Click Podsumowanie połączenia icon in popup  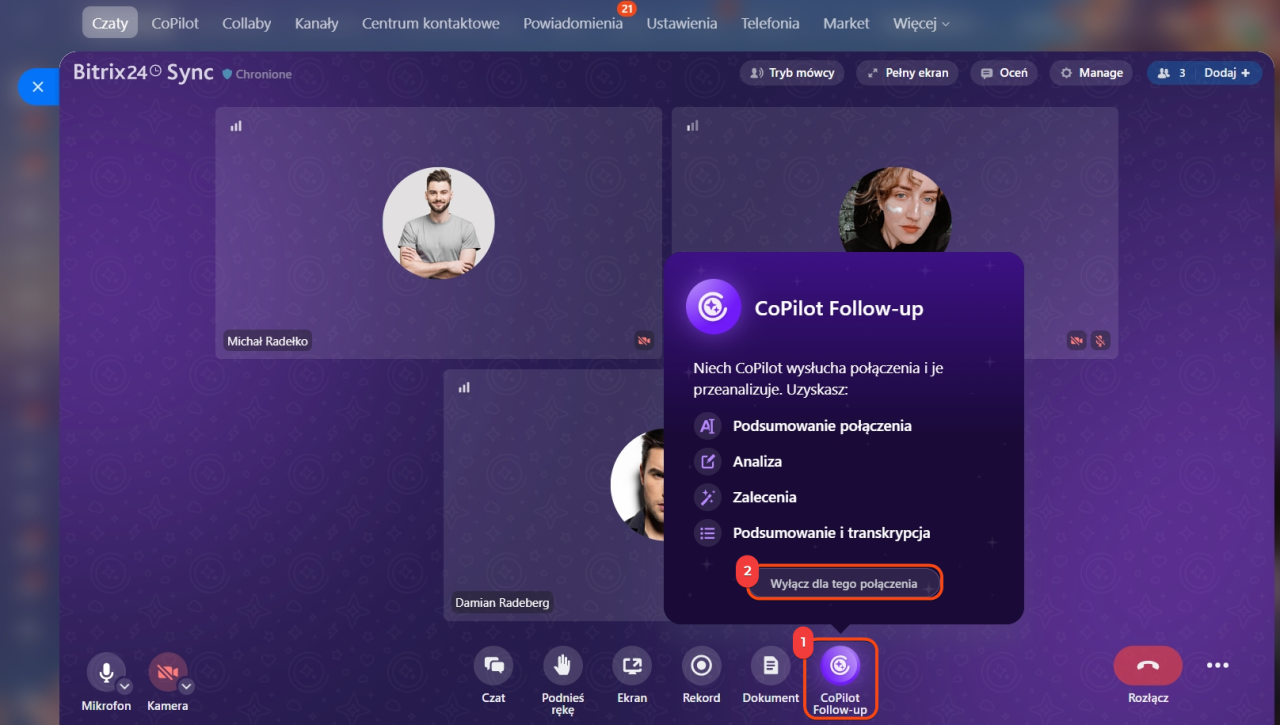pos(708,426)
